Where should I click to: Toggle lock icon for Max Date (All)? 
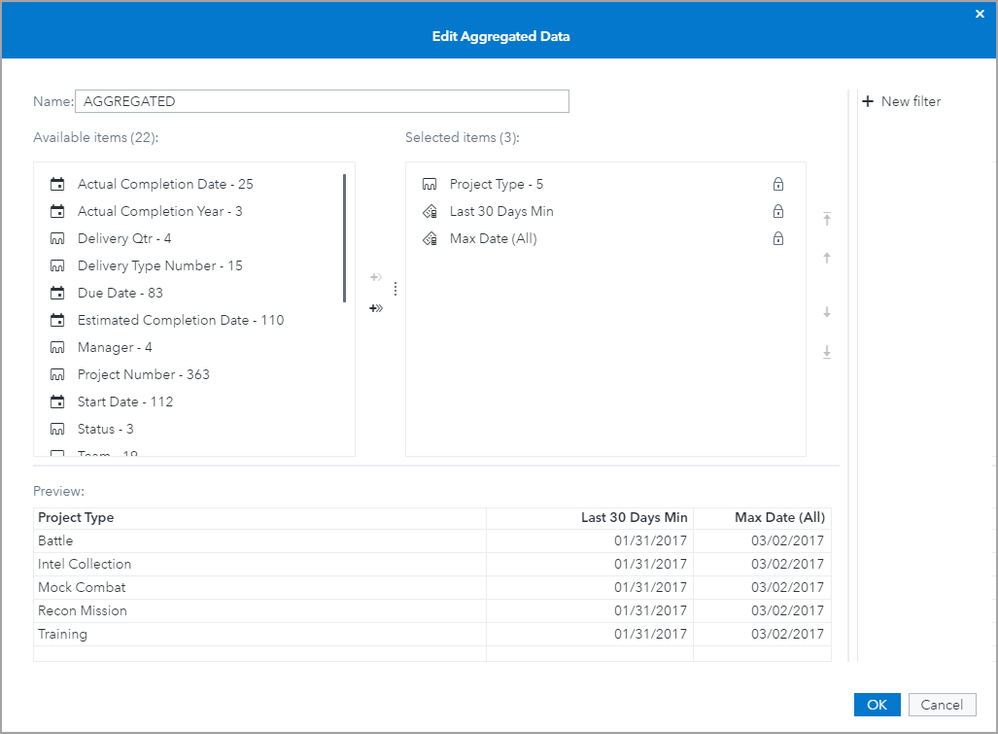point(778,238)
